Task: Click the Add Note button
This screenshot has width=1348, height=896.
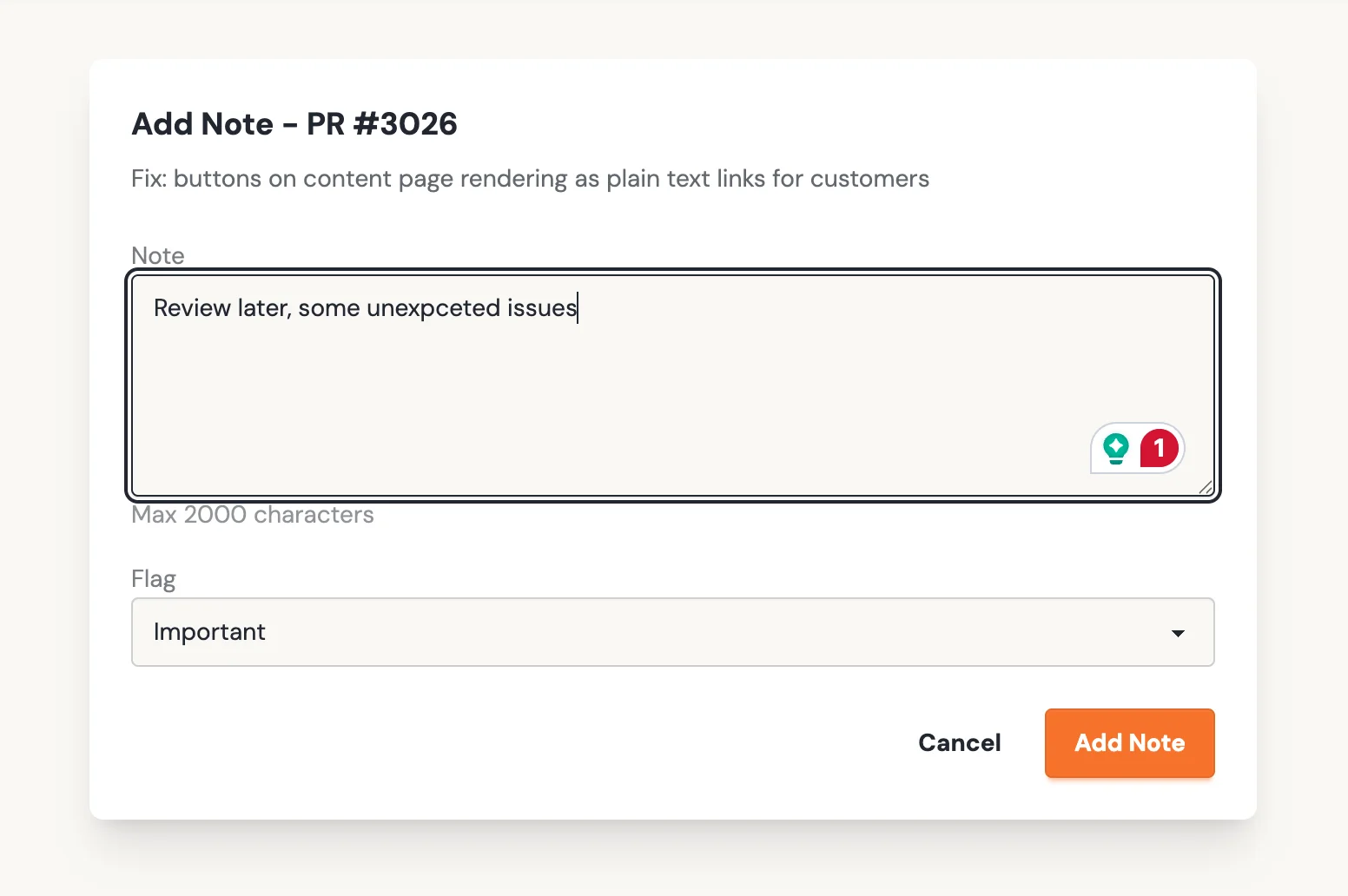Action: [1129, 743]
